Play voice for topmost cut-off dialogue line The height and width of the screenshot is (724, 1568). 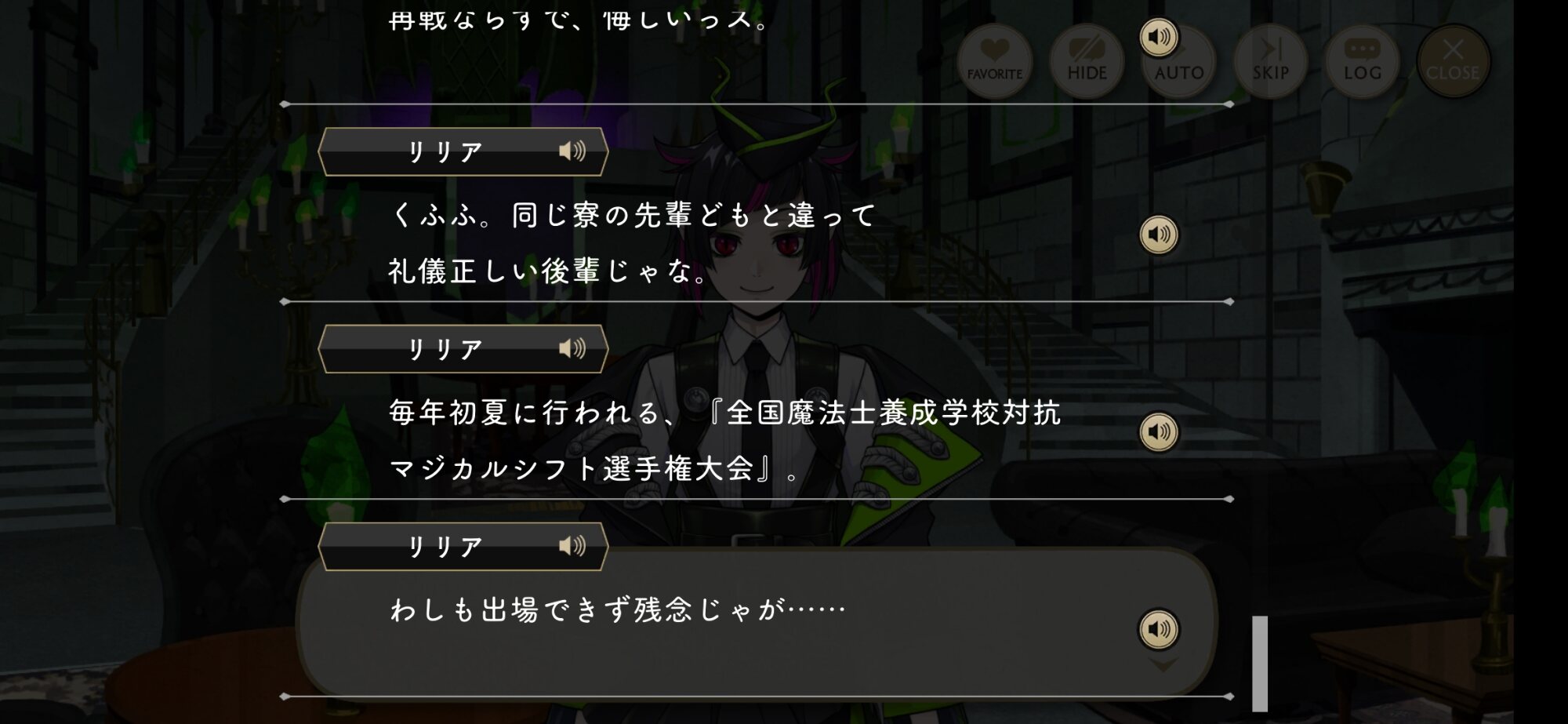point(1159,37)
